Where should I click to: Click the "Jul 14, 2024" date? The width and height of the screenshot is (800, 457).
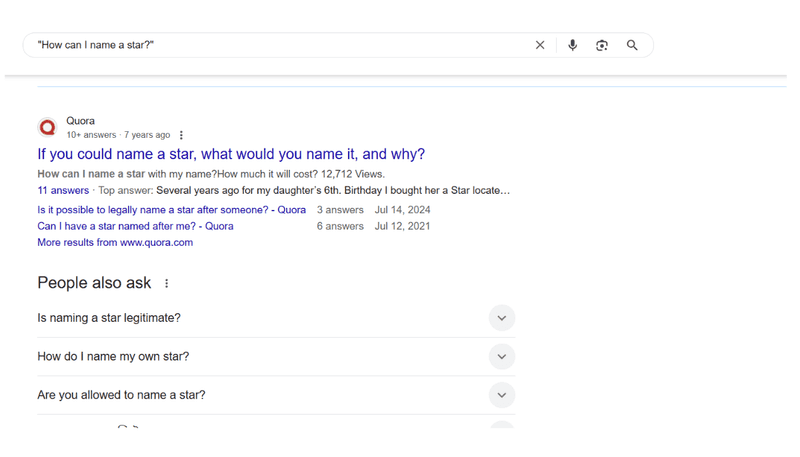tap(403, 210)
